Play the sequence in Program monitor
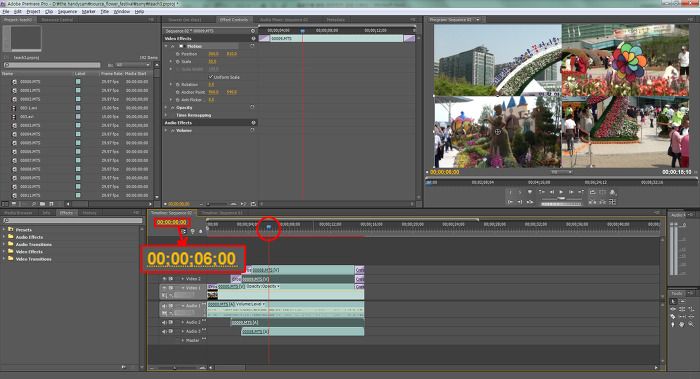This screenshot has height=379, width=700. click(561, 192)
